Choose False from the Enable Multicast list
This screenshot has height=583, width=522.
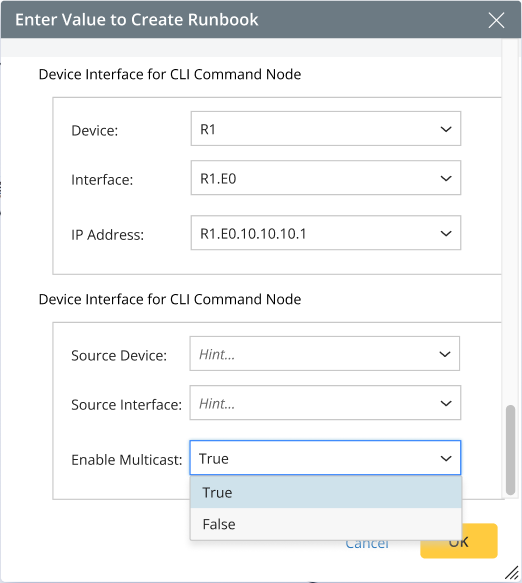pos(326,524)
